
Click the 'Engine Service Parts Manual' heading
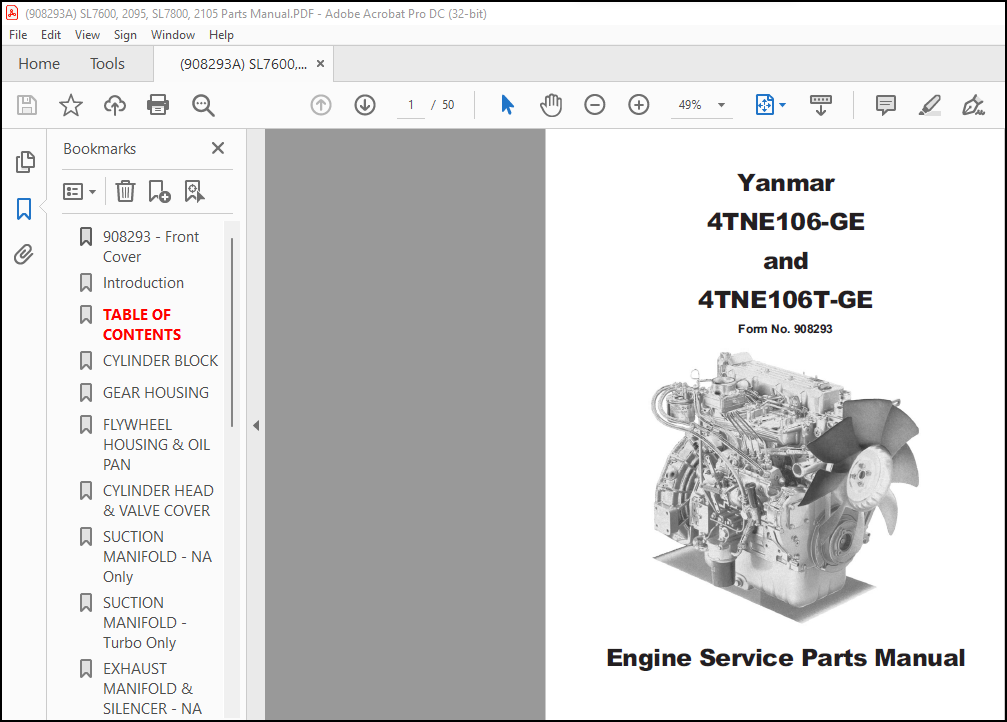[x=785, y=658]
